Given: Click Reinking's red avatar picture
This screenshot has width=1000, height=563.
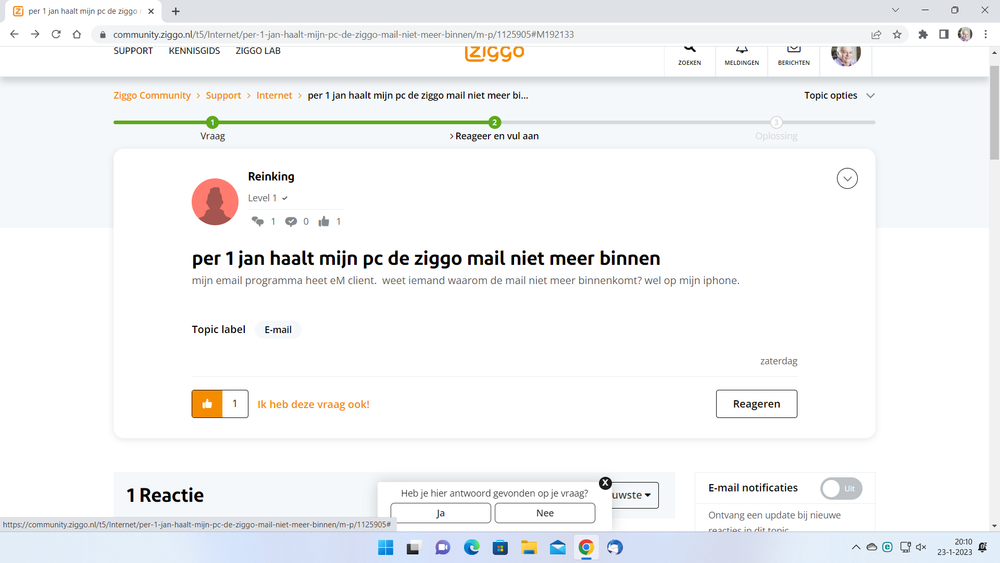Looking at the screenshot, I should click(x=215, y=201).
